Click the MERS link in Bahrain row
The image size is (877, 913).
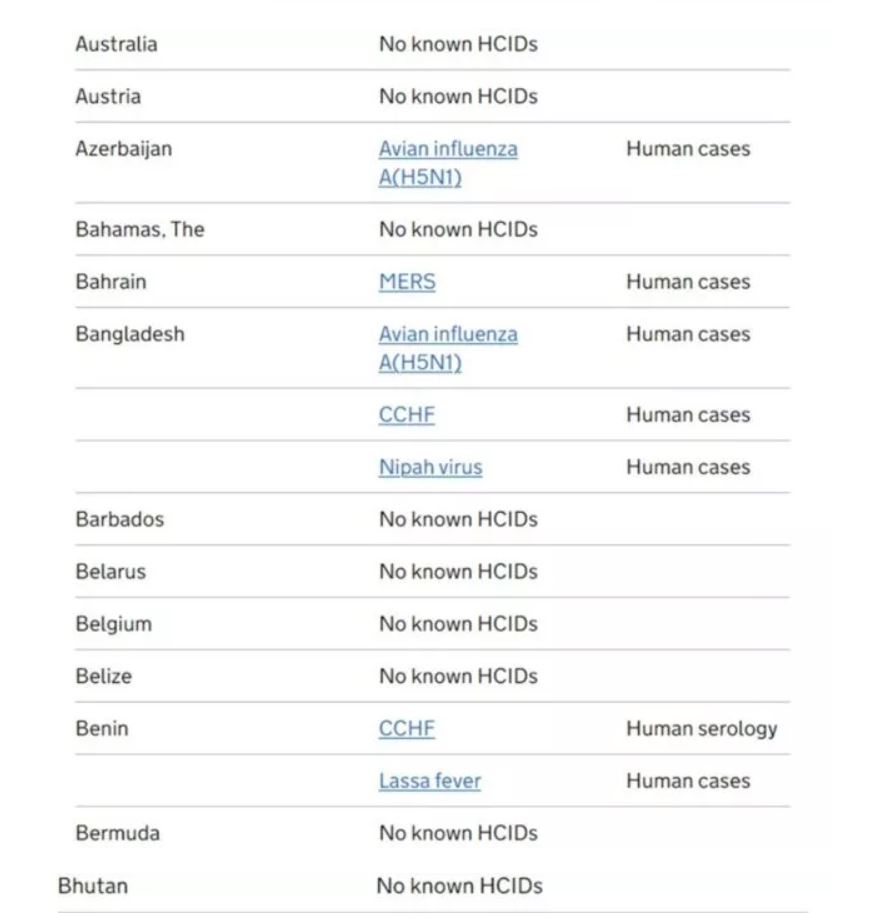407,282
